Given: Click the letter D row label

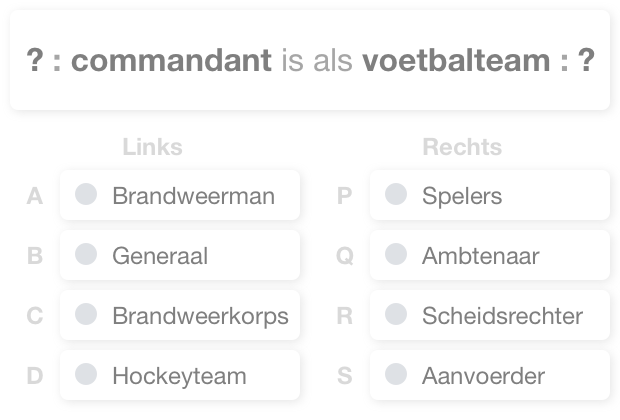Looking at the screenshot, I should click(35, 376).
